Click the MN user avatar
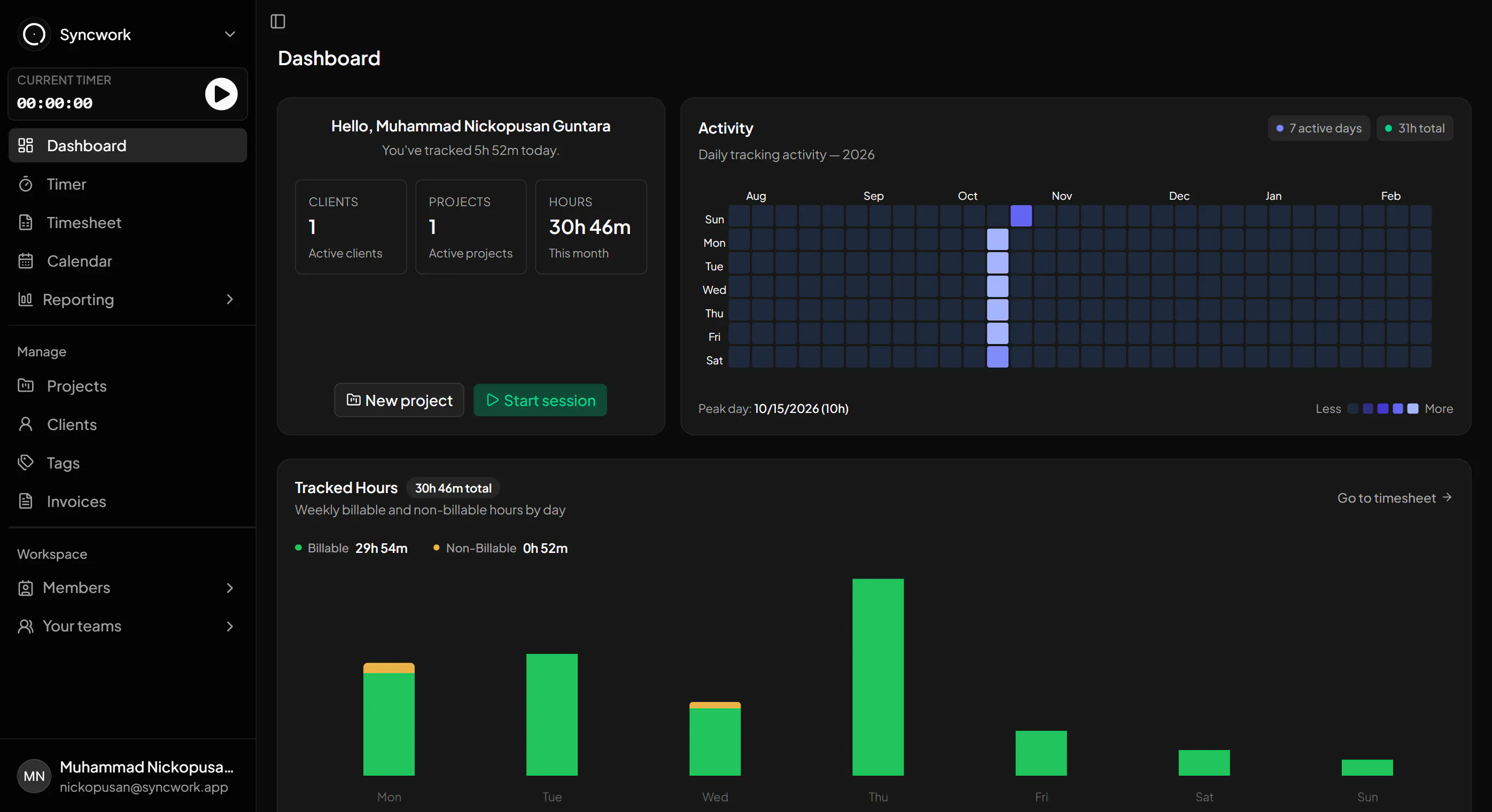1492x812 pixels. tap(34, 776)
